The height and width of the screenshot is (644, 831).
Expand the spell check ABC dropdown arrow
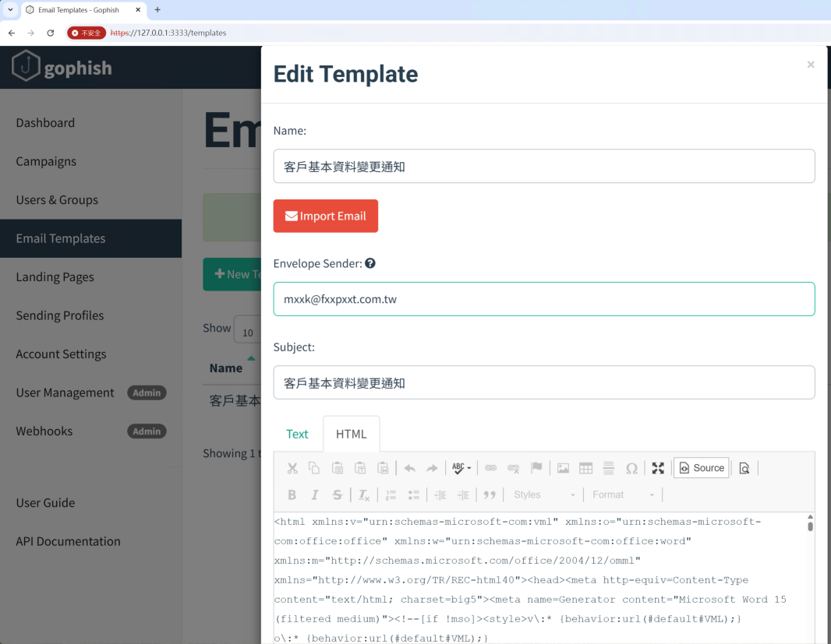[468, 468]
